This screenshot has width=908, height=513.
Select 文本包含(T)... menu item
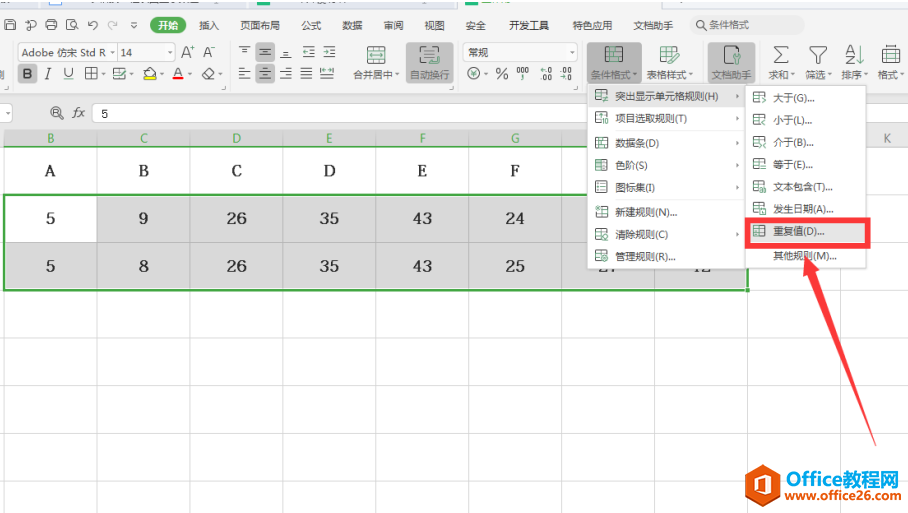[x=806, y=187]
